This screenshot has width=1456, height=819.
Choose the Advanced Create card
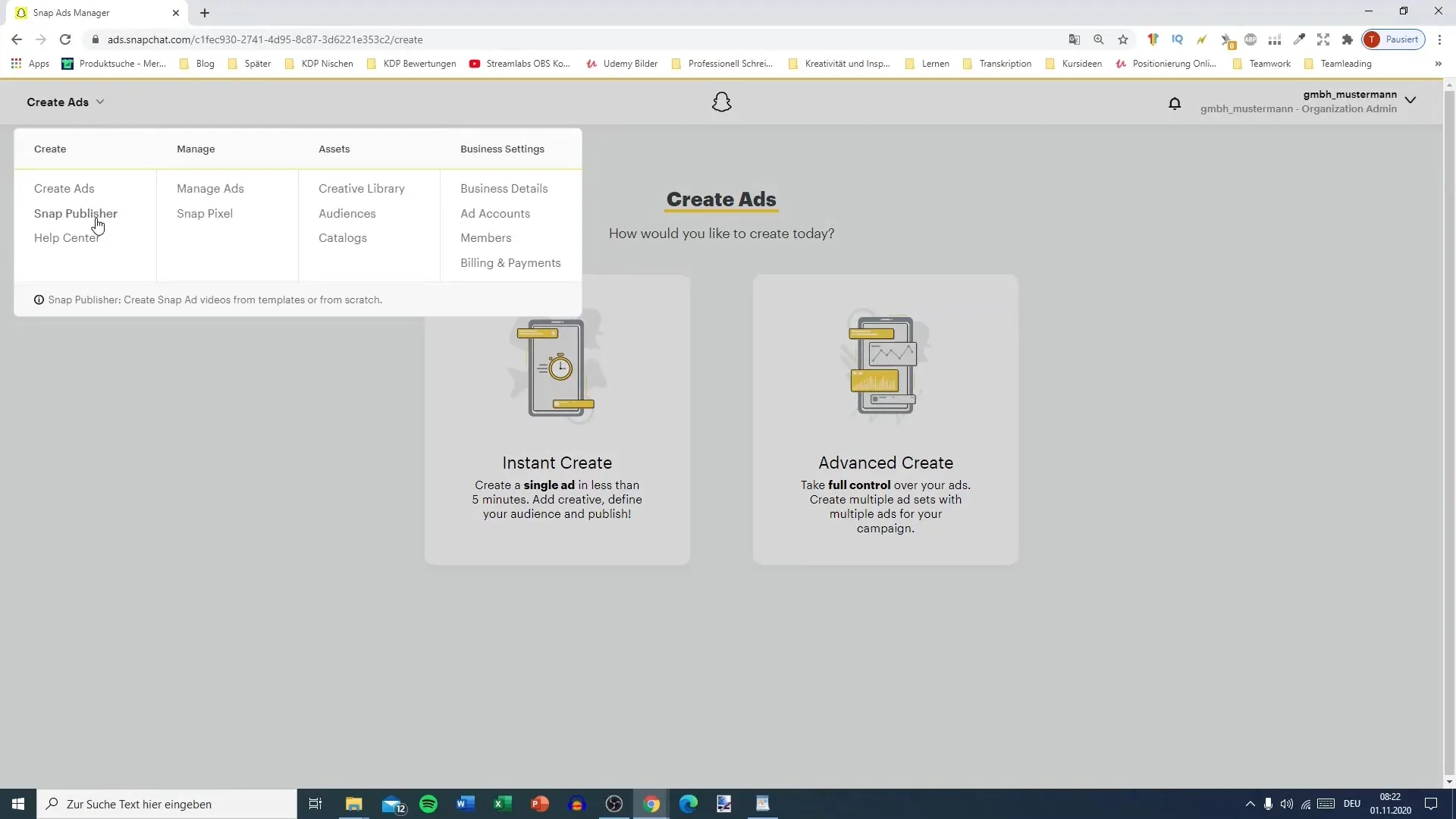(x=886, y=419)
